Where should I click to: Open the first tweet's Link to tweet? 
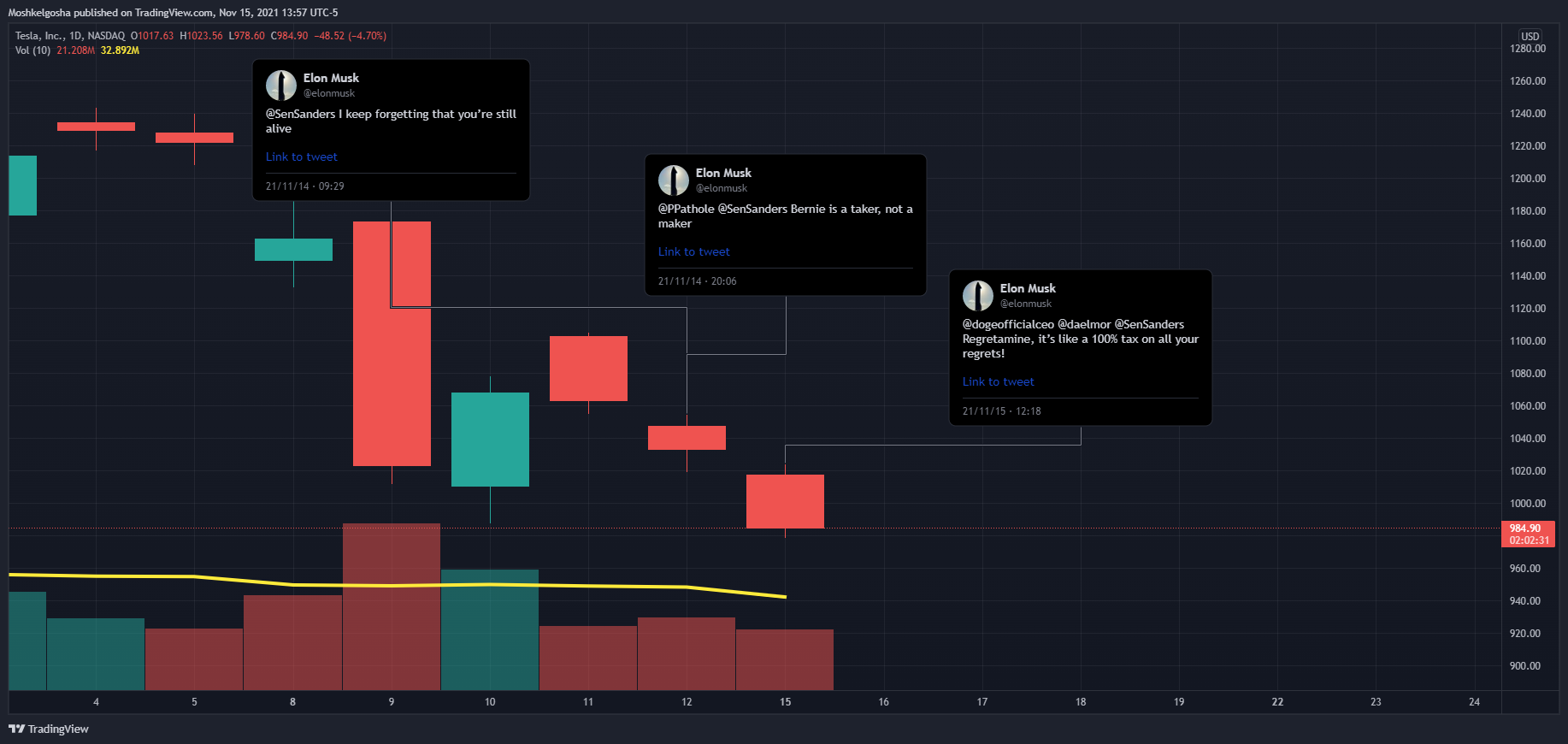[x=301, y=156]
